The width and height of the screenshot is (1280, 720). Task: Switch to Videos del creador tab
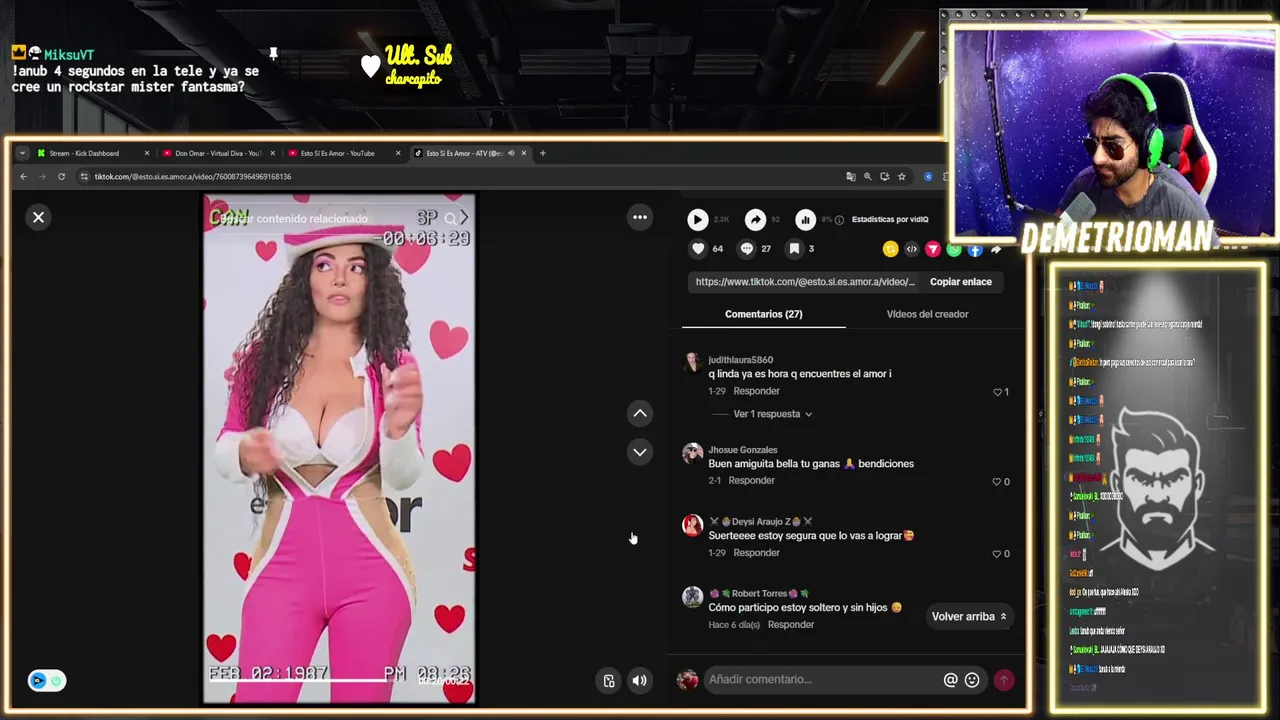[927, 314]
